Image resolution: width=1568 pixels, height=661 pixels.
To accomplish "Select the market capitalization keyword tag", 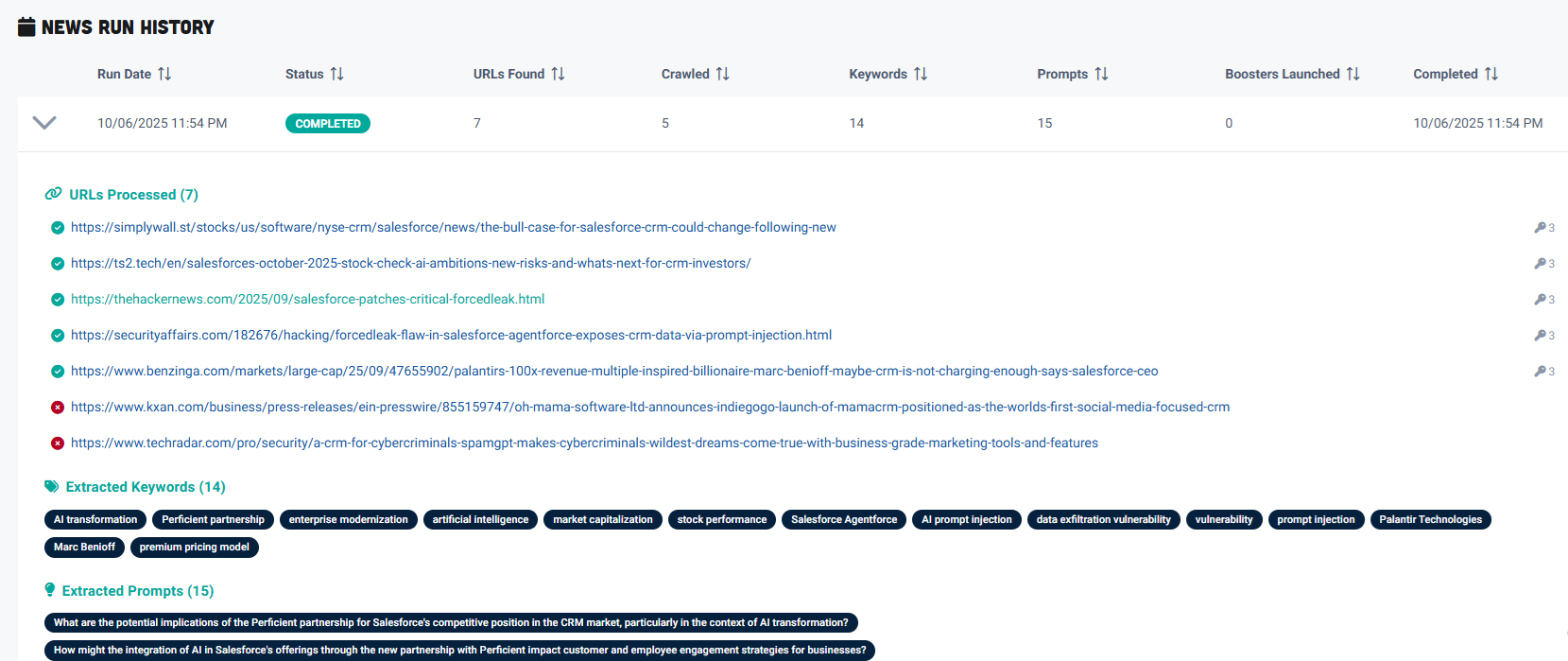I will 603,519.
